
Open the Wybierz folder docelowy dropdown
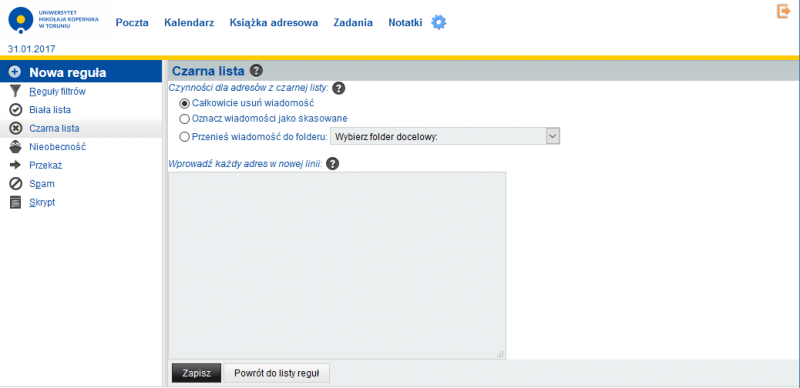pos(445,136)
